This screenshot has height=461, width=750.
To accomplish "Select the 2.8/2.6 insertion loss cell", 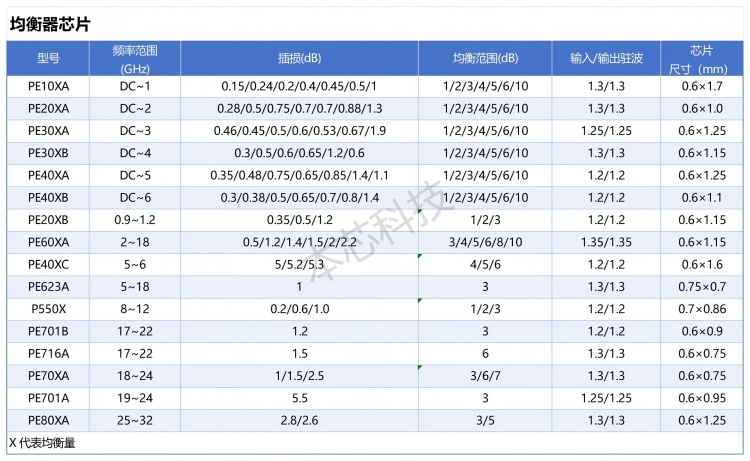I will 300,420.
